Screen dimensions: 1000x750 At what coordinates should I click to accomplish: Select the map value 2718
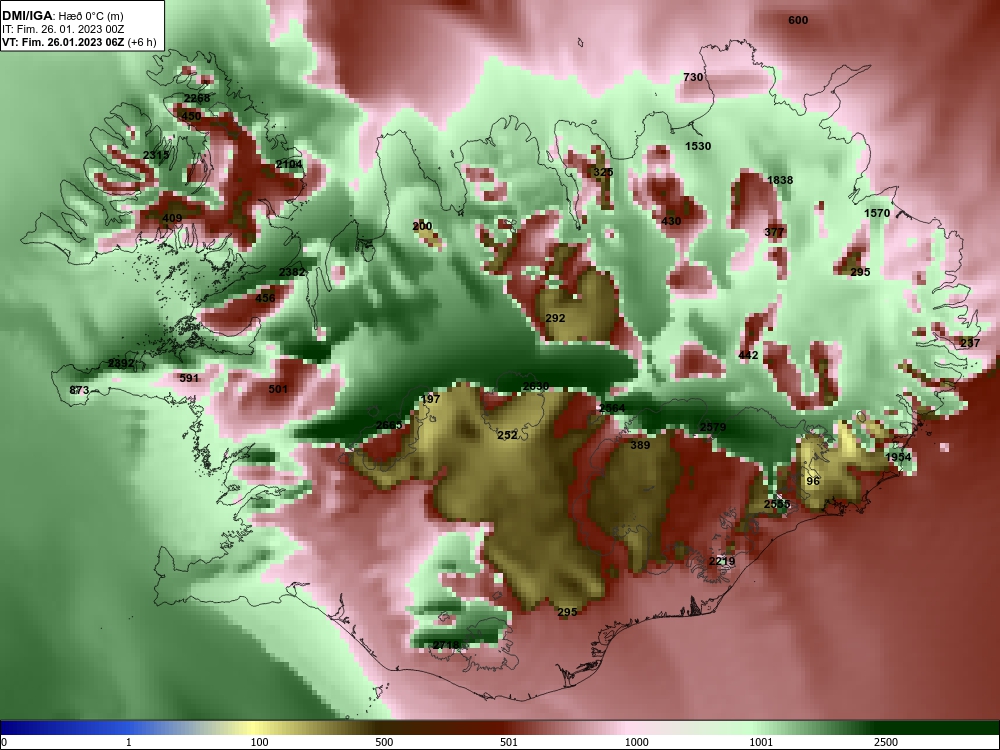click(x=446, y=645)
